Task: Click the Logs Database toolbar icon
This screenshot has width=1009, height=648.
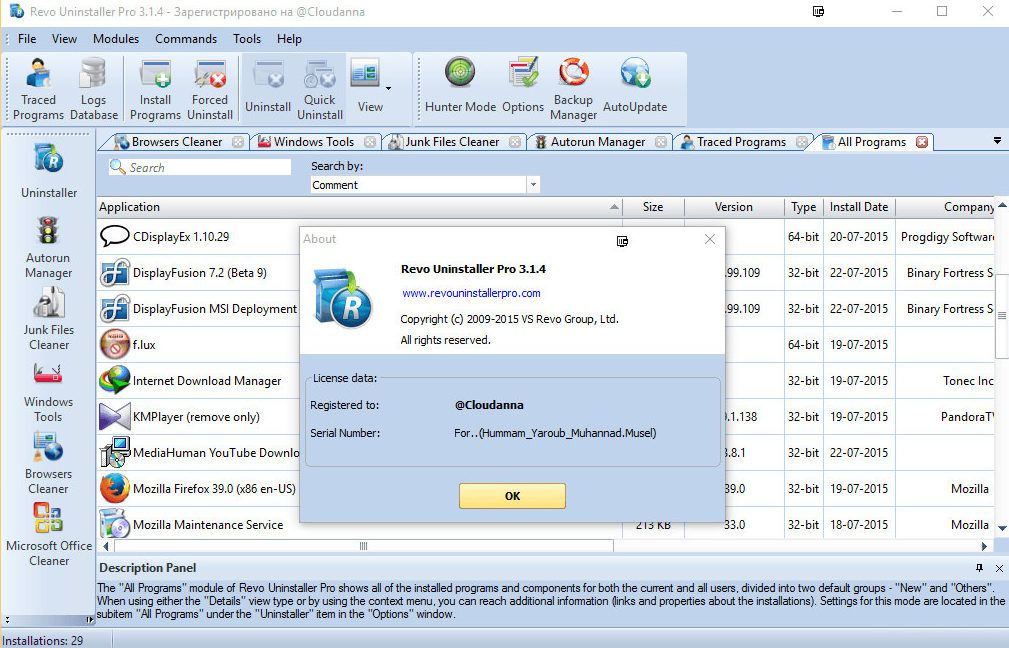Action: tap(93, 89)
